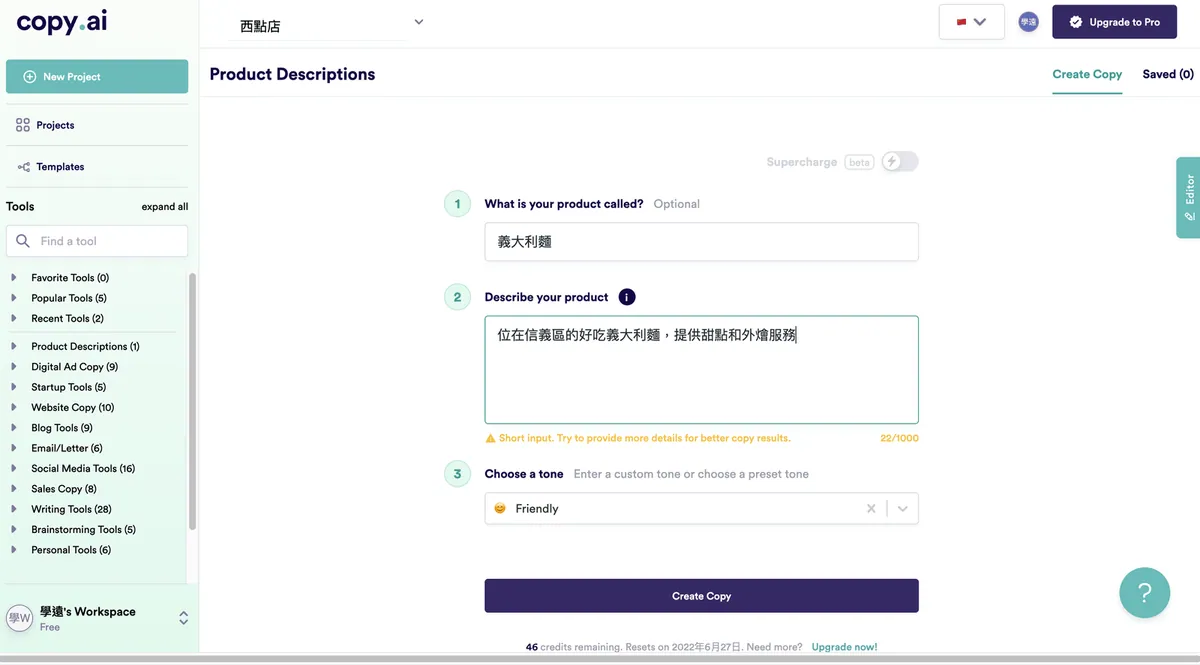Click the dark Create Copy button

pyautogui.click(x=701, y=596)
